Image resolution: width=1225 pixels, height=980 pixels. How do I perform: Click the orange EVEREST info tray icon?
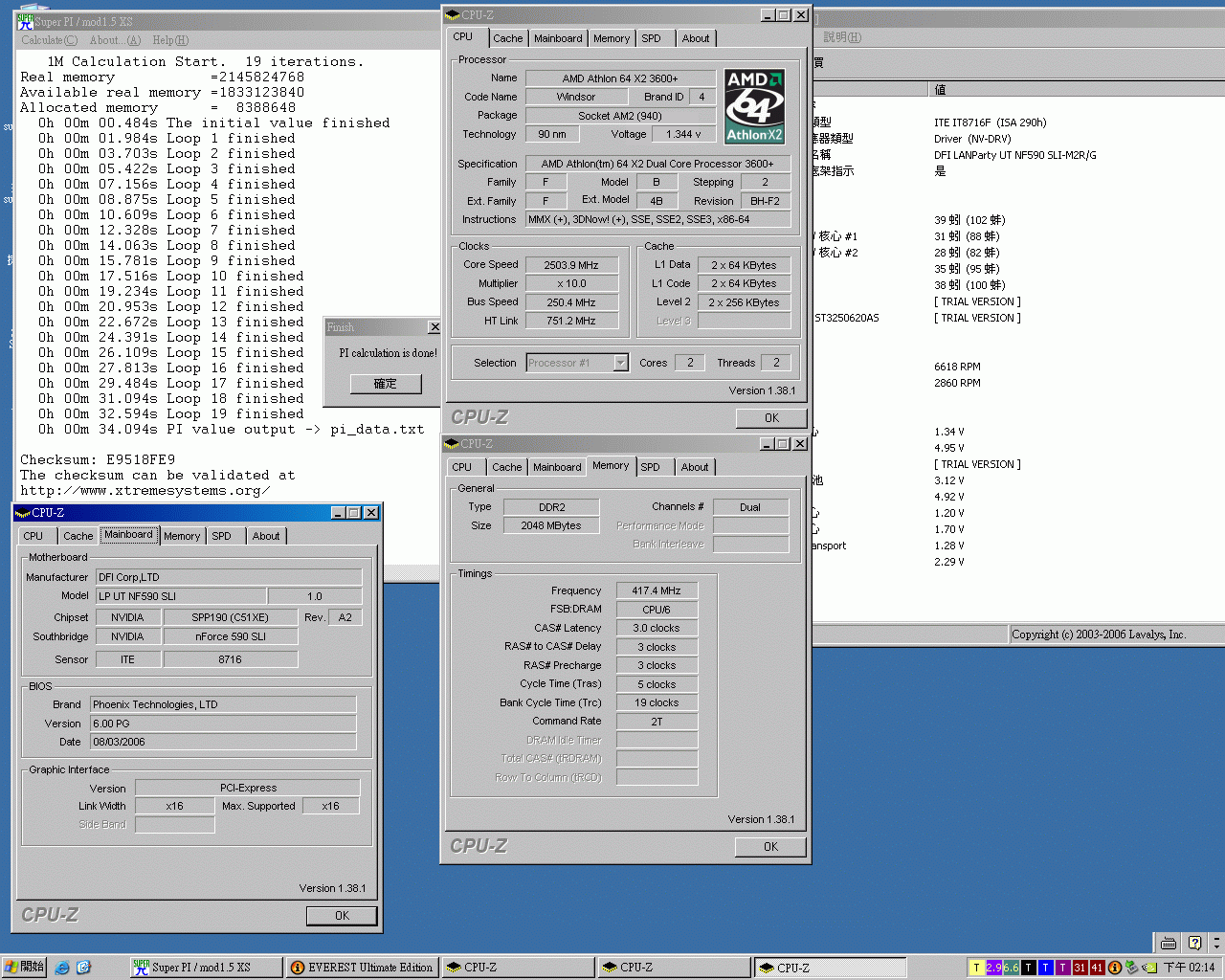[x=1114, y=968]
